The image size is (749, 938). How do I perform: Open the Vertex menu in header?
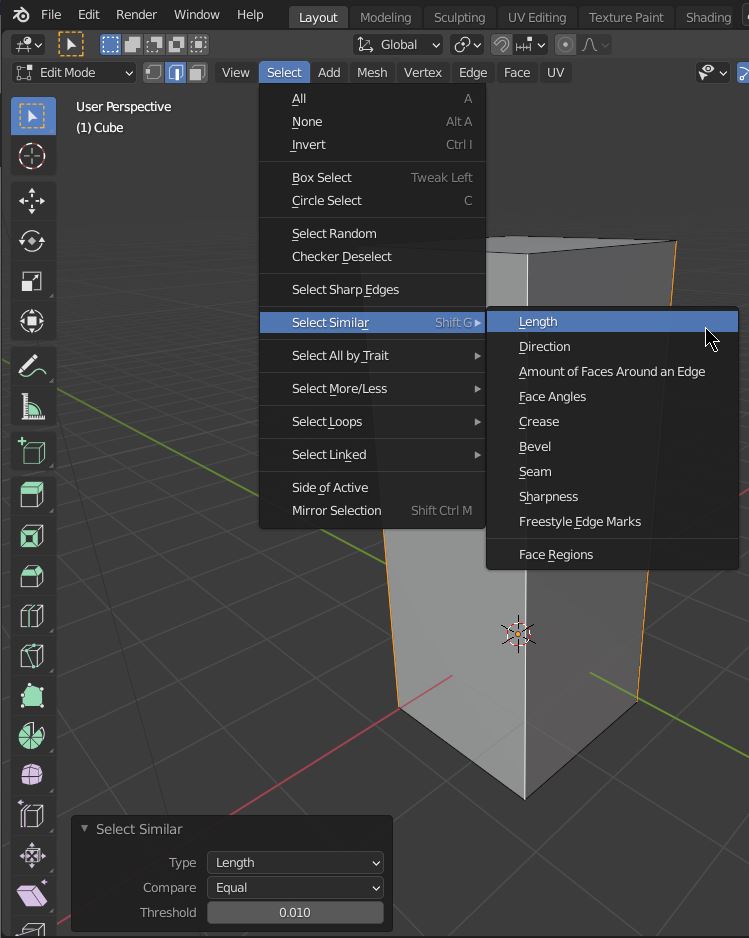422,73
